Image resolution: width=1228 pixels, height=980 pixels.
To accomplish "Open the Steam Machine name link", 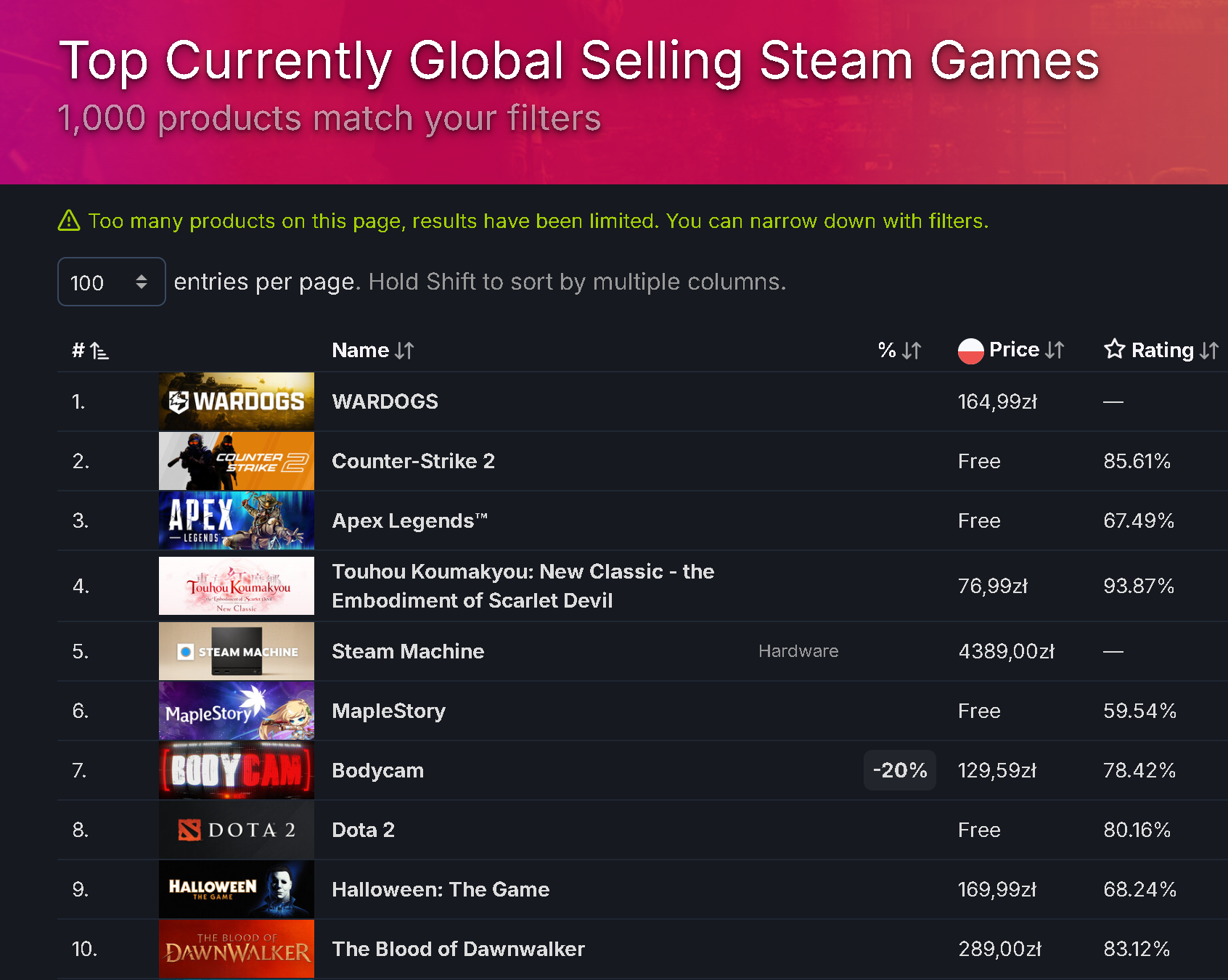I will coord(408,651).
